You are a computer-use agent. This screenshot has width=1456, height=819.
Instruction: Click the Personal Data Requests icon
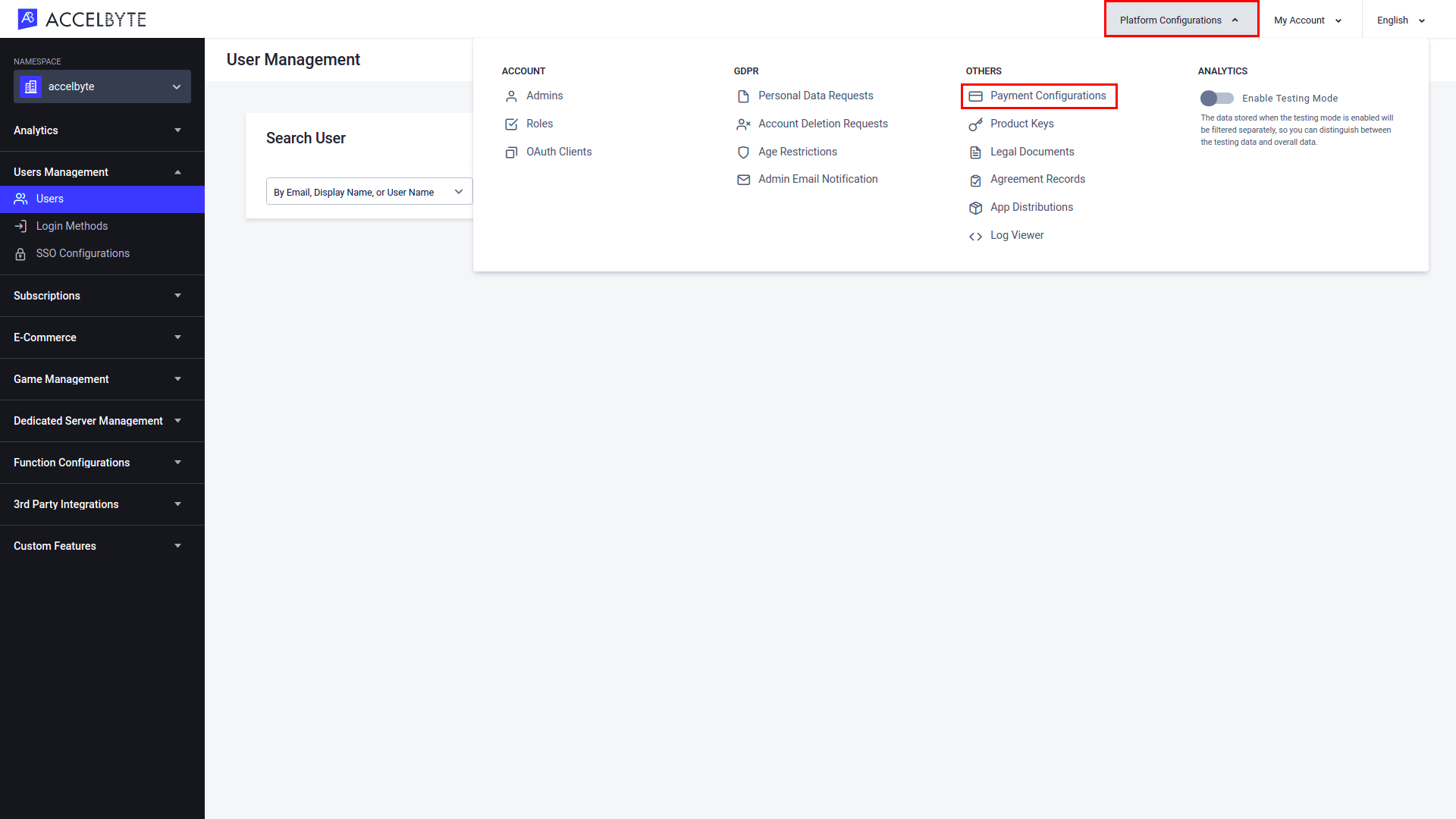(743, 95)
